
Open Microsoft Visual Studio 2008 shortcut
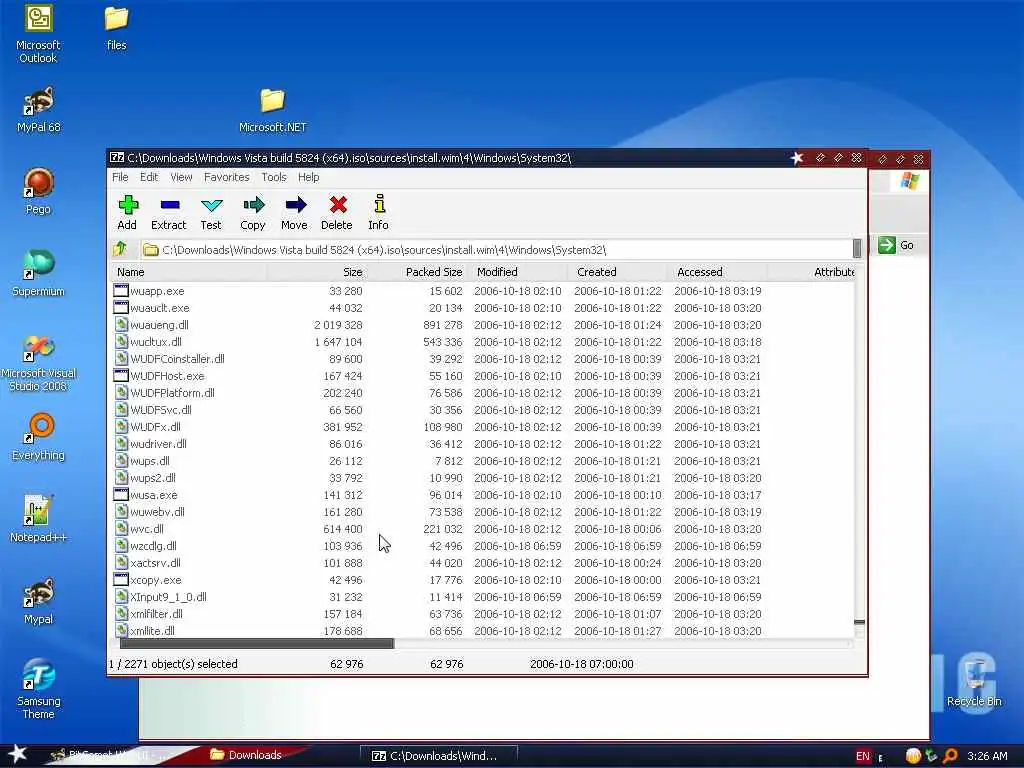click(39, 363)
